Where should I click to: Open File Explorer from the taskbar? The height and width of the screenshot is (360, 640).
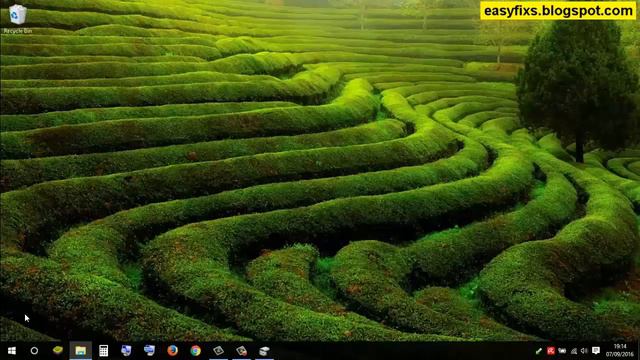[x=80, y=351]
